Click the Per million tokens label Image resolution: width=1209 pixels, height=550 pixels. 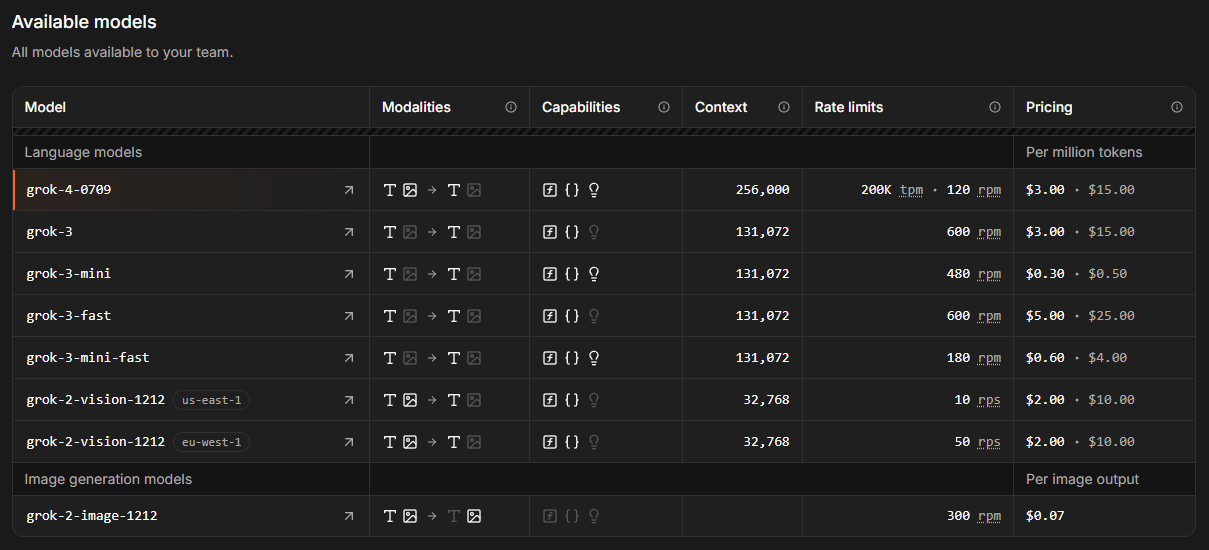tap(1084, 152)
